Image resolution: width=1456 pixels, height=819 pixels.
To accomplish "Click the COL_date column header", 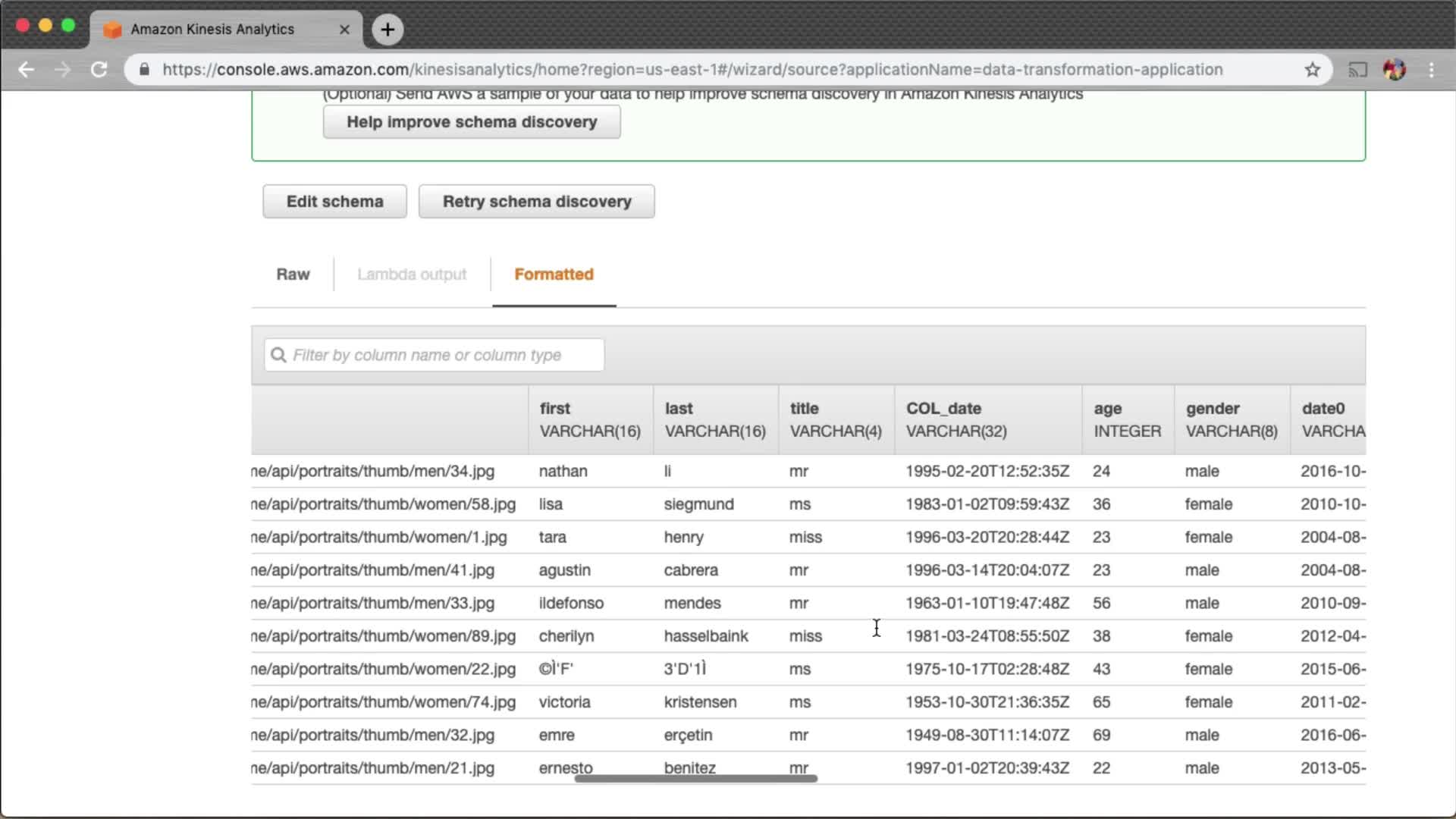I will (943, 409).
